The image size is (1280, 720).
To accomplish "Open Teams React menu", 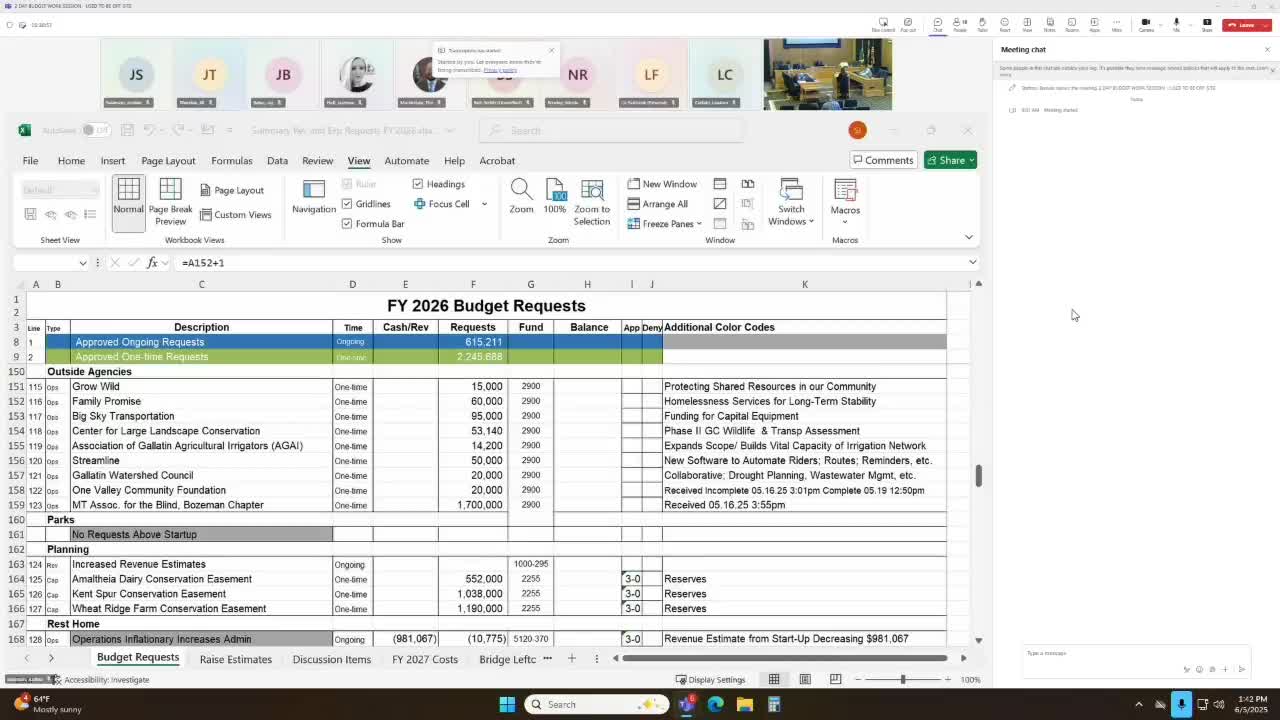I will tap(1004, 24).
